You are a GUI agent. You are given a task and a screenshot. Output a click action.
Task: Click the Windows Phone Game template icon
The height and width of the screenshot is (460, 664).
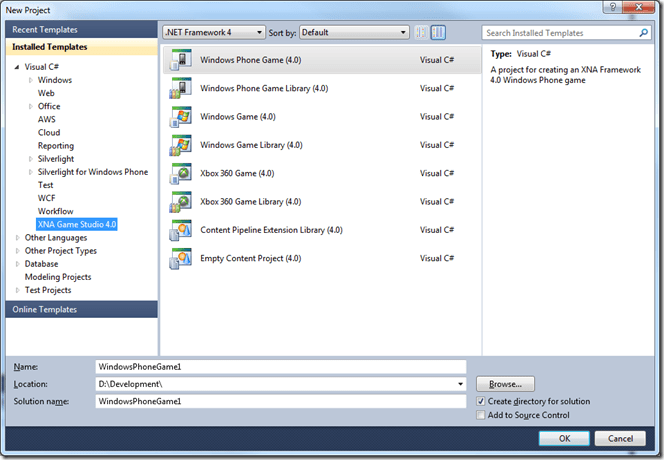(x=181, y=60)
